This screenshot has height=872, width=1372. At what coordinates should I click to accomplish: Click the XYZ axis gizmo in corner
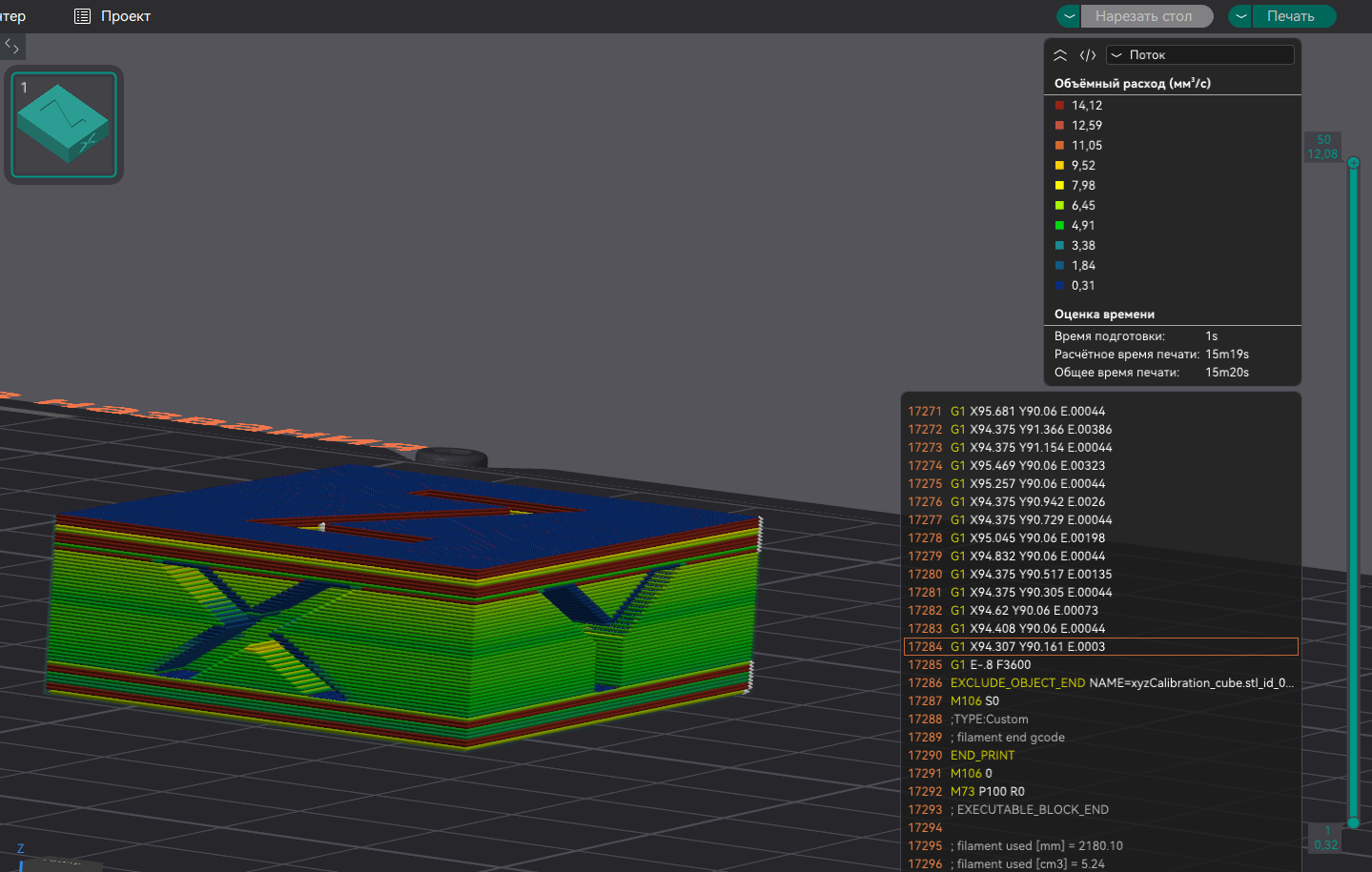tap(21, 854)
